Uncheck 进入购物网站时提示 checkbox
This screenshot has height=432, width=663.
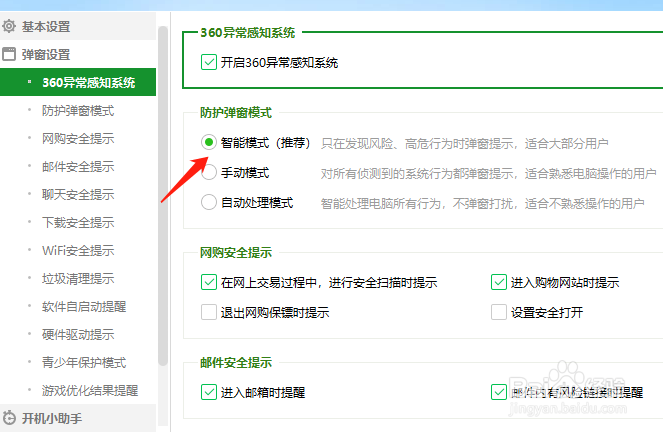pyautogui.click(x=499, y=282)
